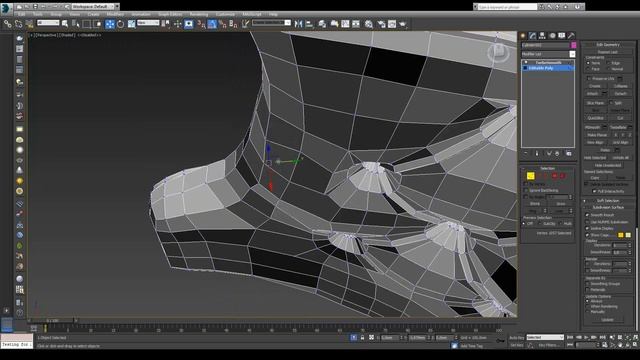Click the Hide Unselected button
This screenshot has height=360, width=640.
[607, 165]
